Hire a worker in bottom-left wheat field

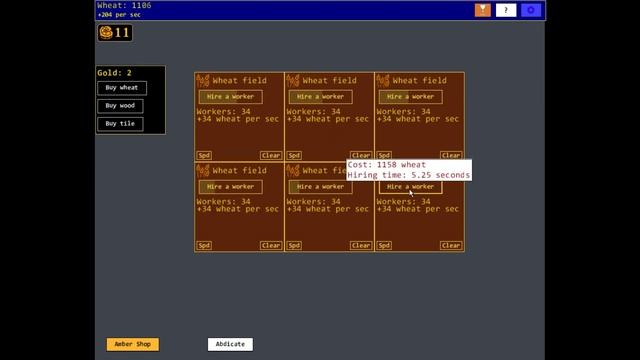[x=231, y=187]
